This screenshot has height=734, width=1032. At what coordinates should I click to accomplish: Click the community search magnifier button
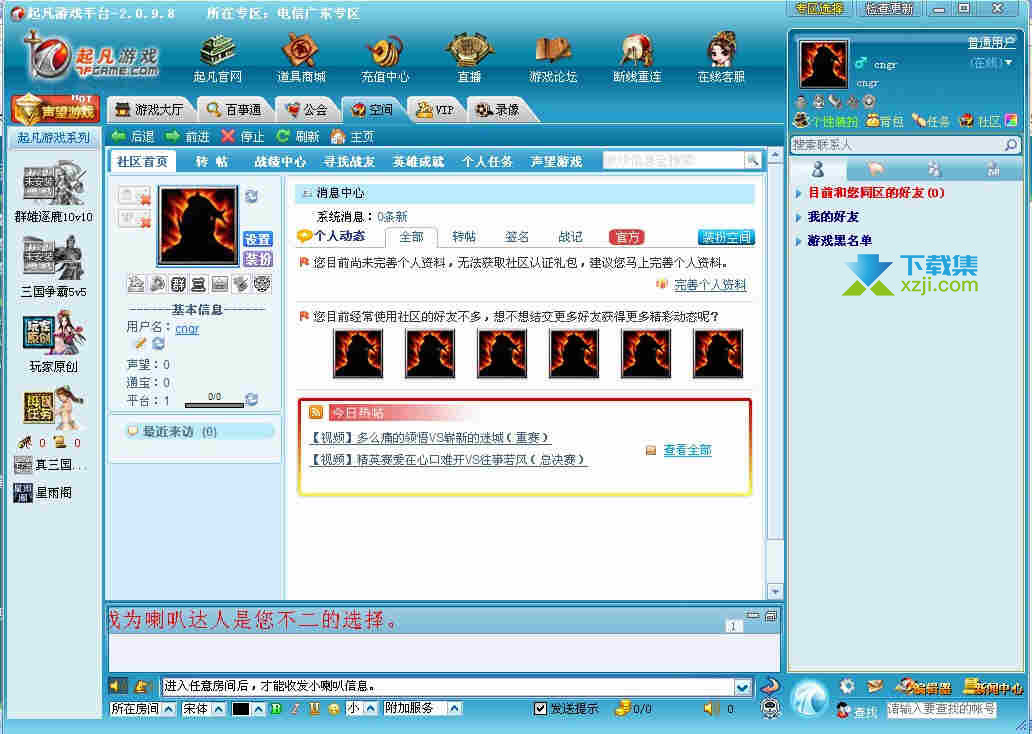[x=752, y=160]
